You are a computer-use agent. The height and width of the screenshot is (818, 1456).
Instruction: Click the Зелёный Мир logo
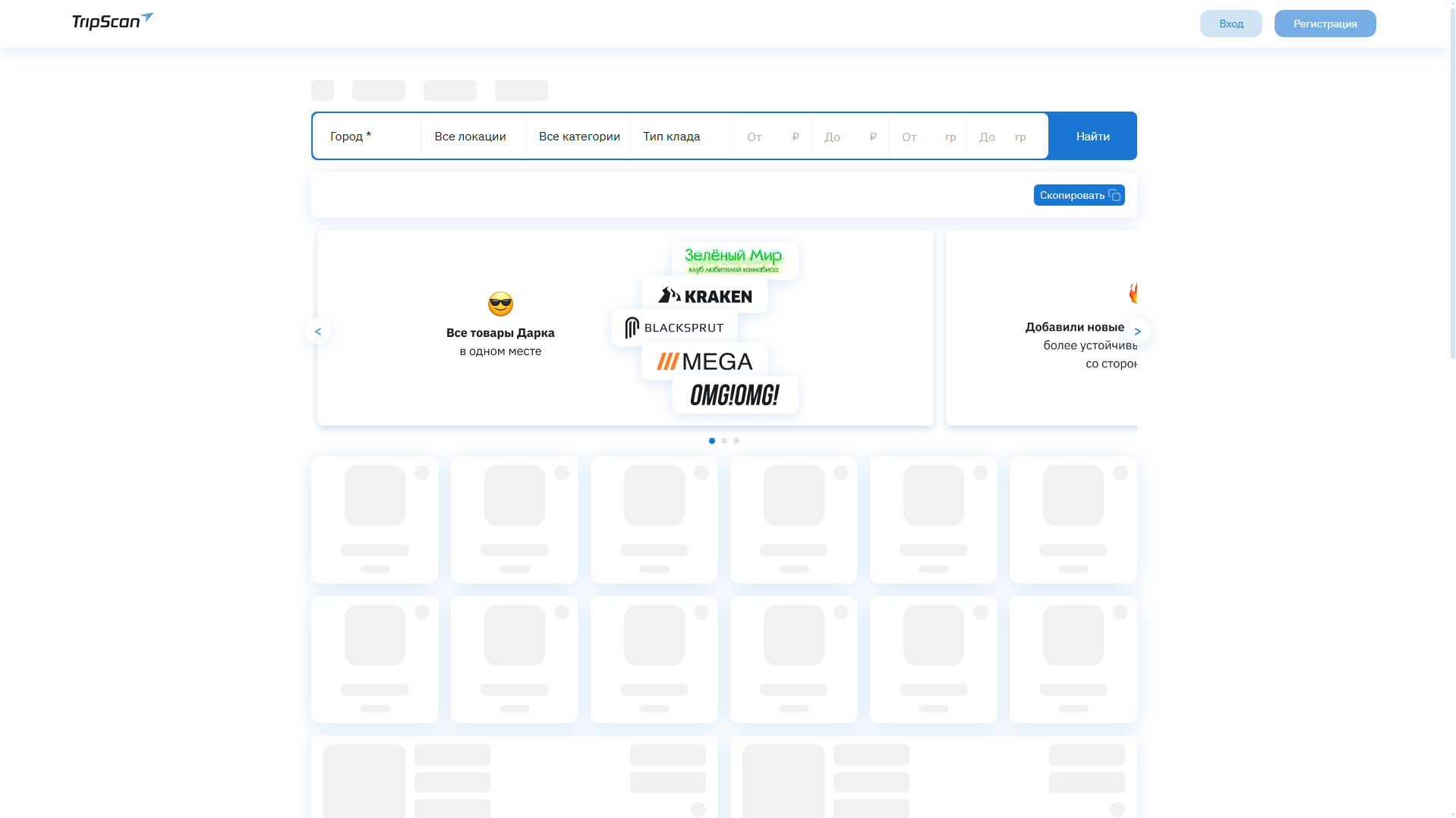tap(735, 260)
